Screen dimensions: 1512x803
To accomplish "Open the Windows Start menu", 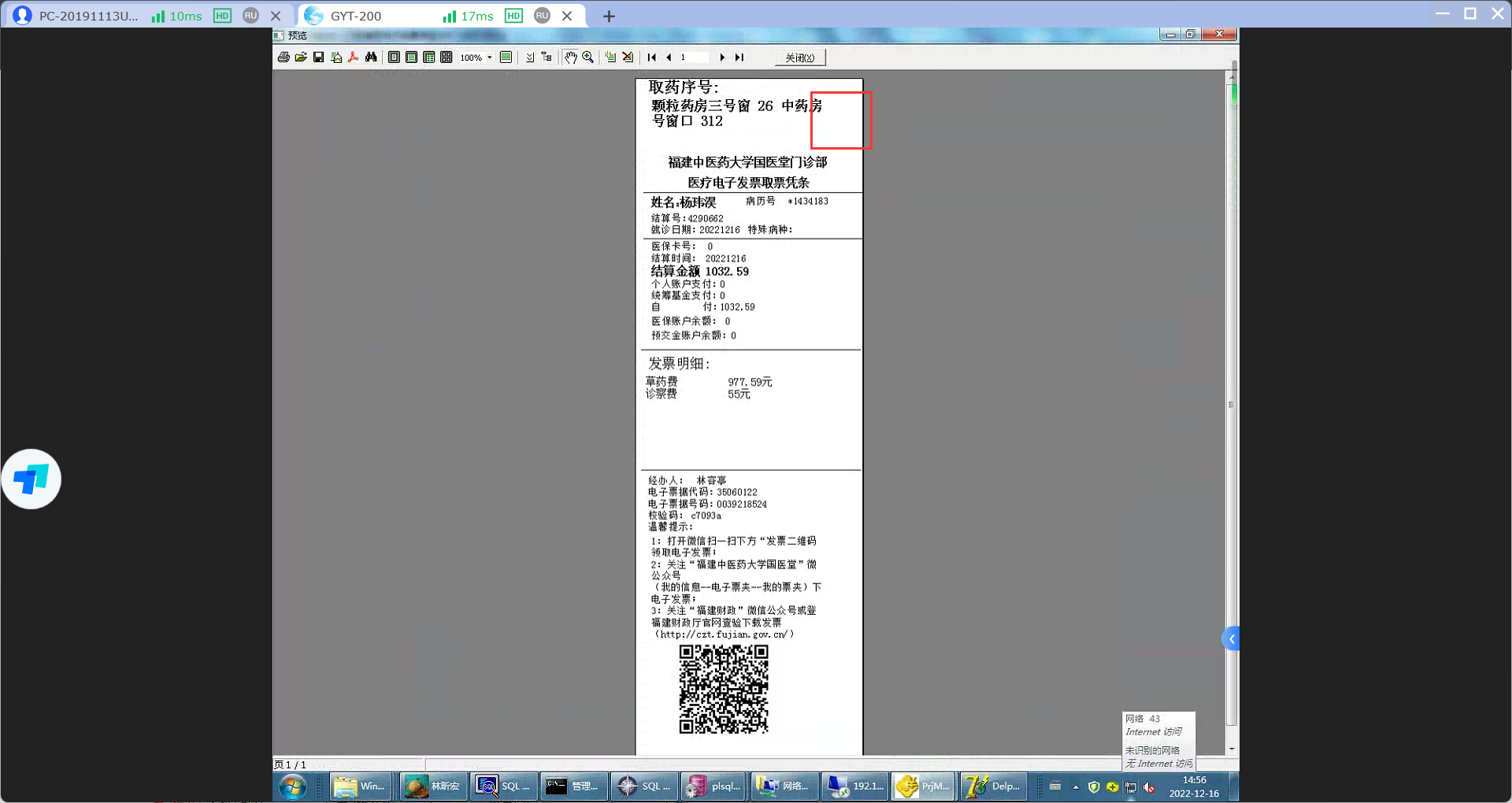I will (292, 786).
